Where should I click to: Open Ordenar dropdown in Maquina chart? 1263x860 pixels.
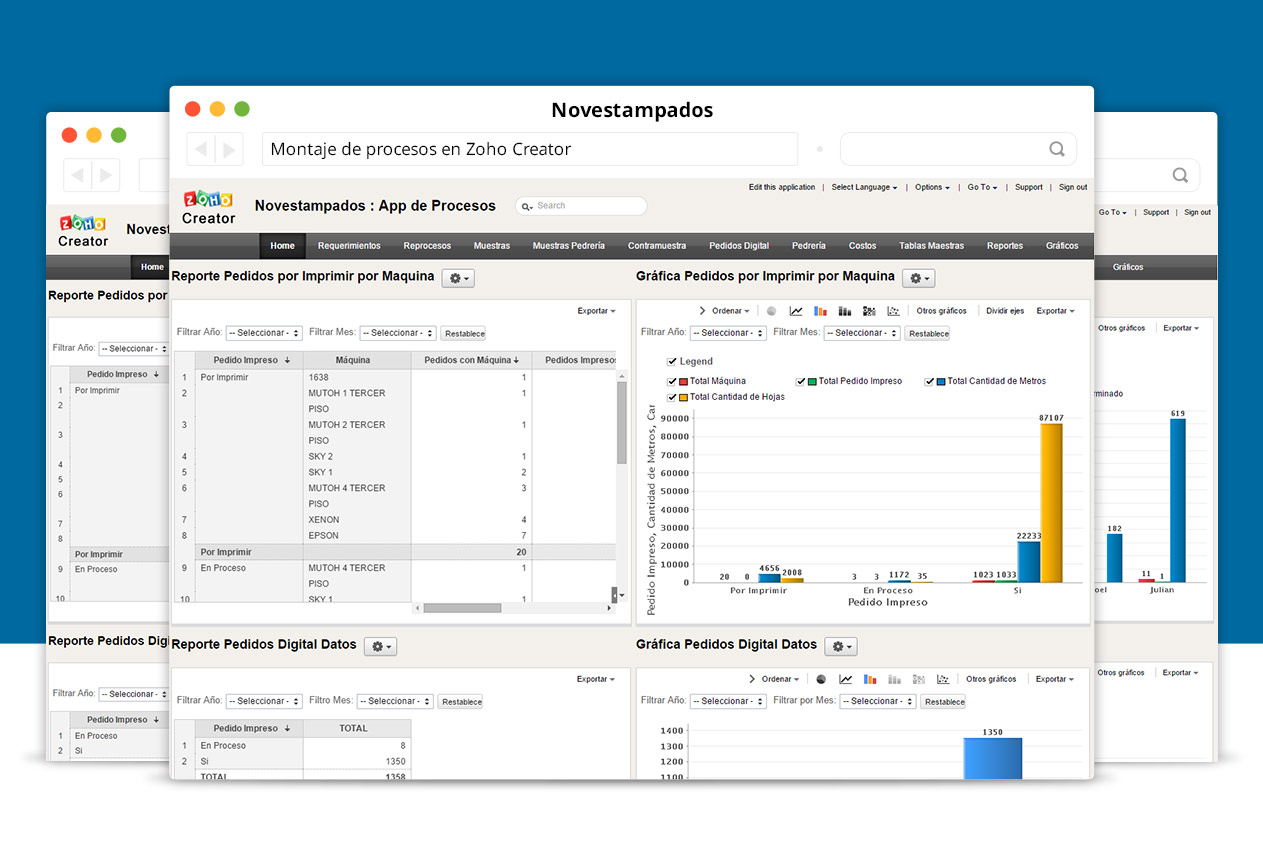(730, 311)
